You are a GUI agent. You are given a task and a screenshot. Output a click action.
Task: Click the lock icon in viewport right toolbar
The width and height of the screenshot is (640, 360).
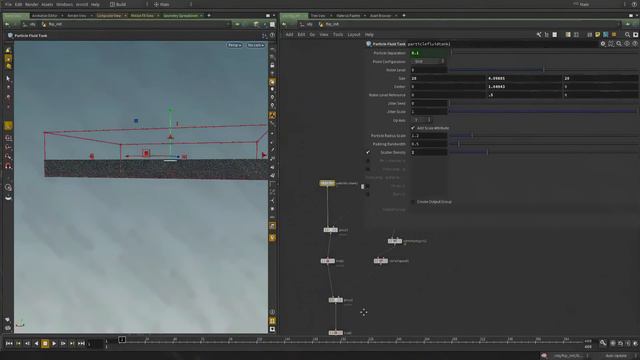tap(272, 65)
